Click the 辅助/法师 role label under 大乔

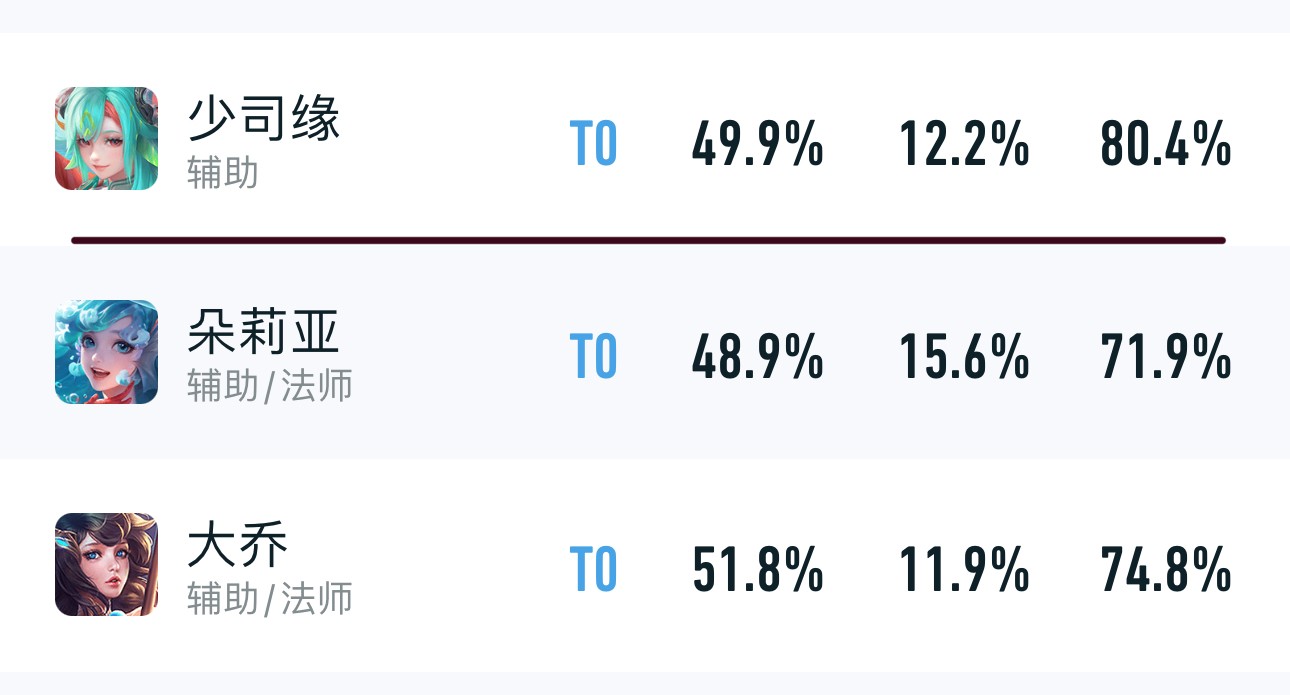(269, 598)
